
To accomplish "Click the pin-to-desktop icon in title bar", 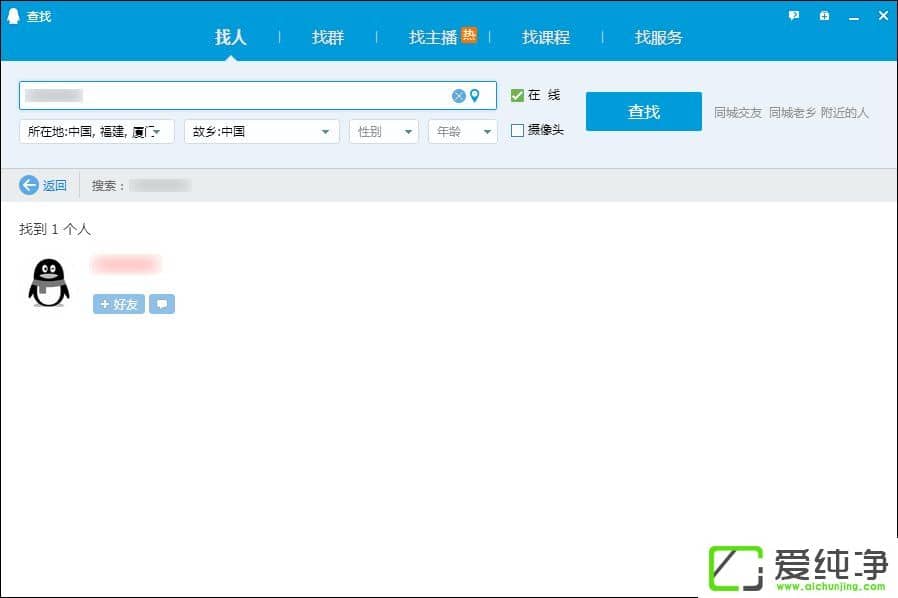I will tap(824, 15).
